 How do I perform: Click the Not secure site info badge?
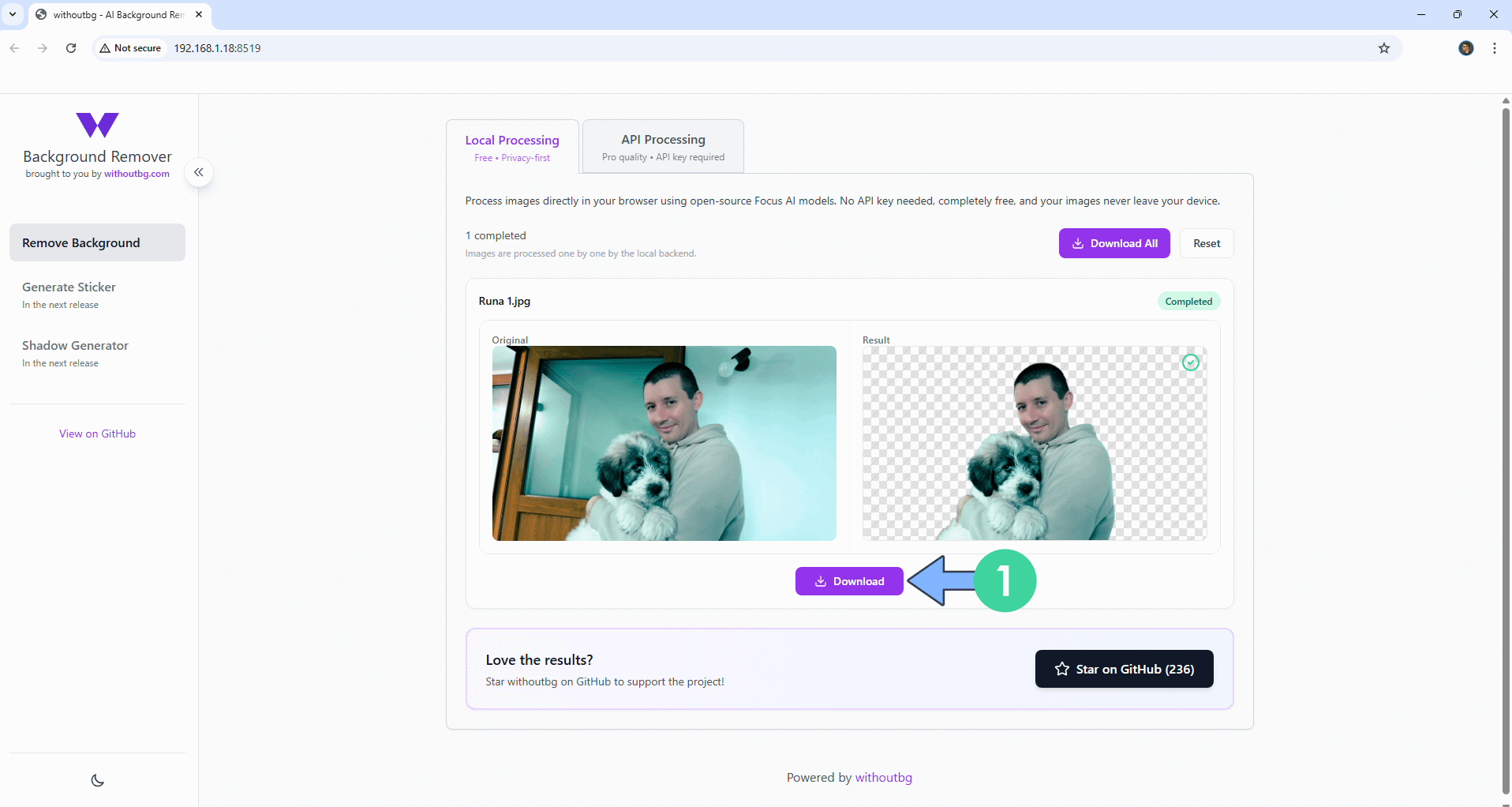click(x=130, y=48)
